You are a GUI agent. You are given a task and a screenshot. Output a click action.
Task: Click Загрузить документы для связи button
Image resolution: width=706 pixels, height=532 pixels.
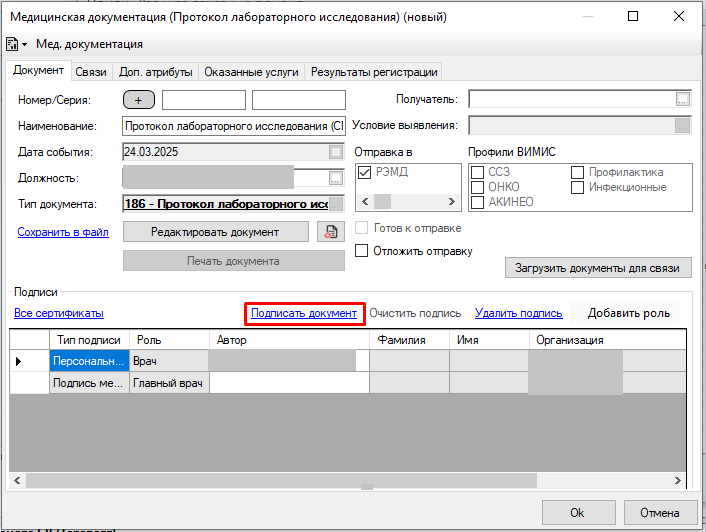(x=598, y=268)
